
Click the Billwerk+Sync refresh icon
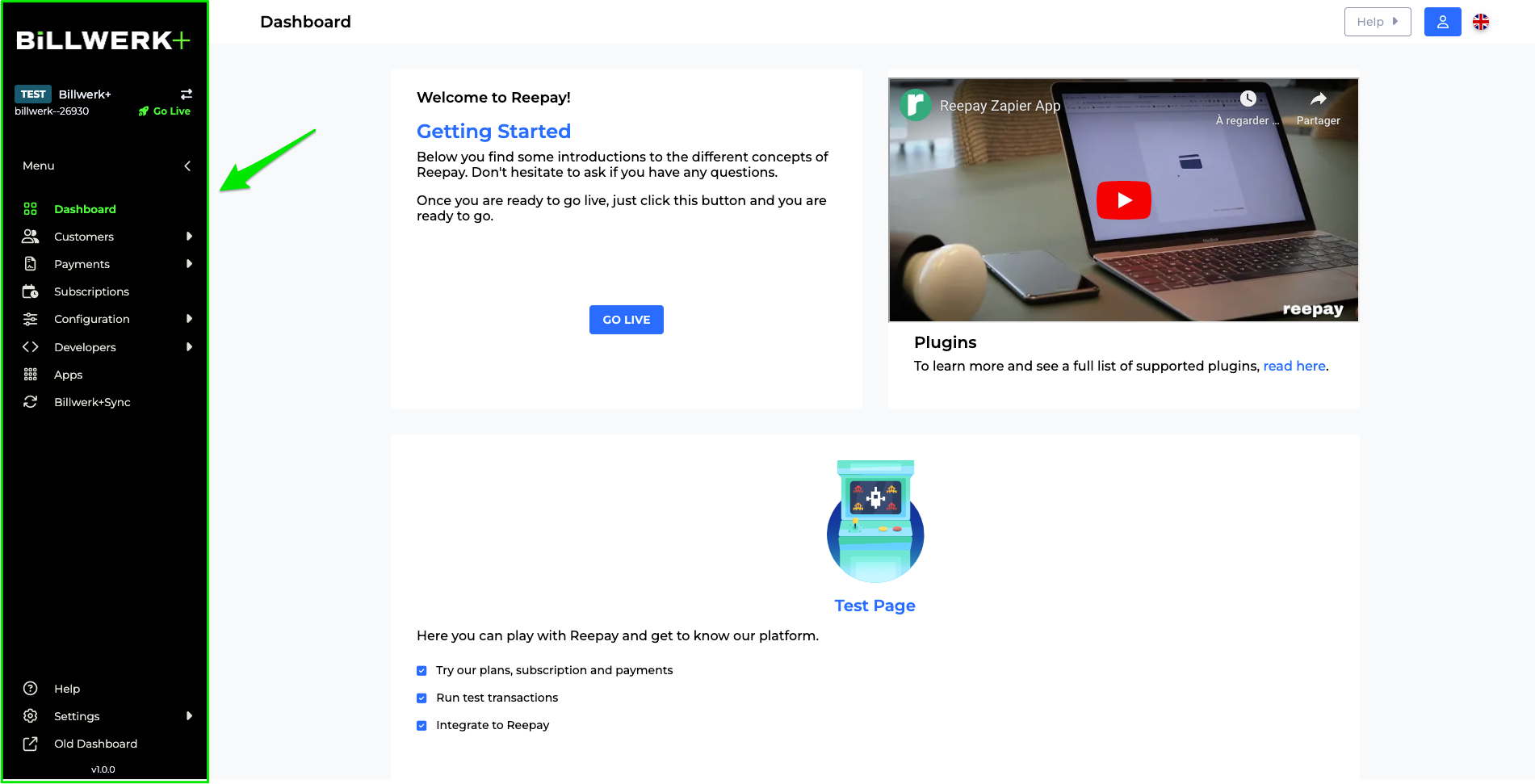pyautogui.click(x=31, y=402)
